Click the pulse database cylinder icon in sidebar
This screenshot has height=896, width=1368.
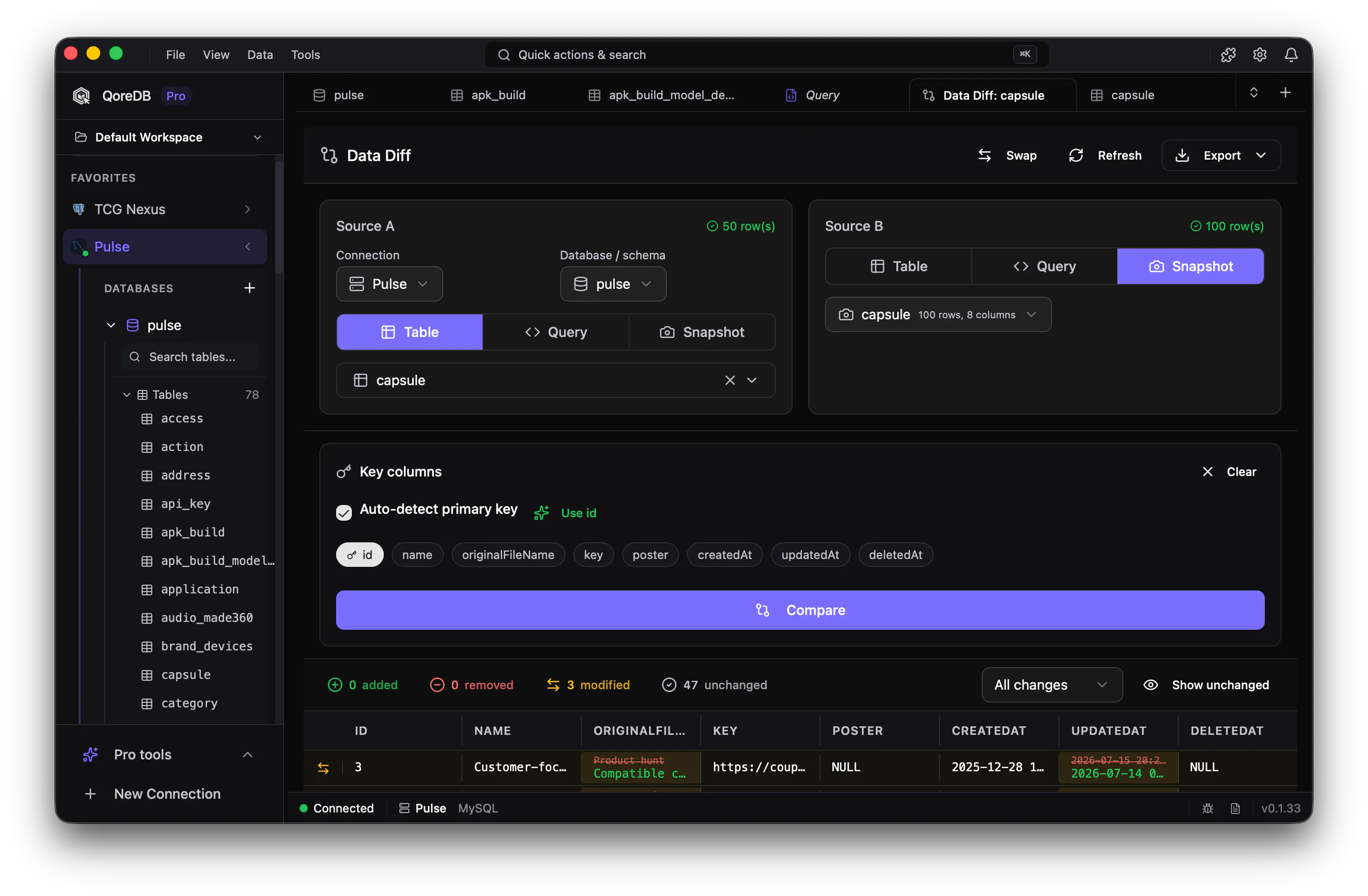(132, 325)
